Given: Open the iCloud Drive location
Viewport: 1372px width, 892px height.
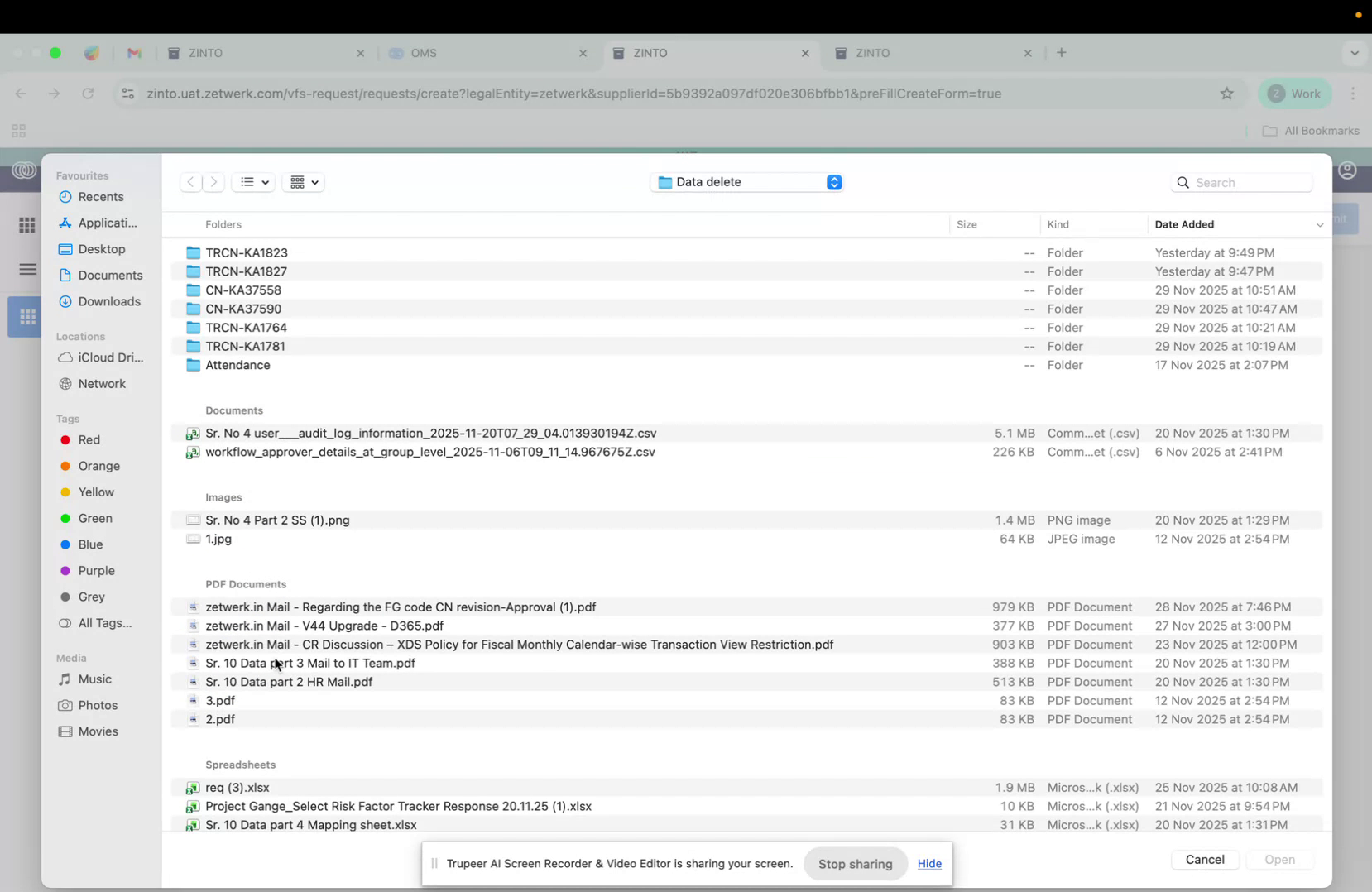Looking at the screenshot, I should (x=108, y=357).
